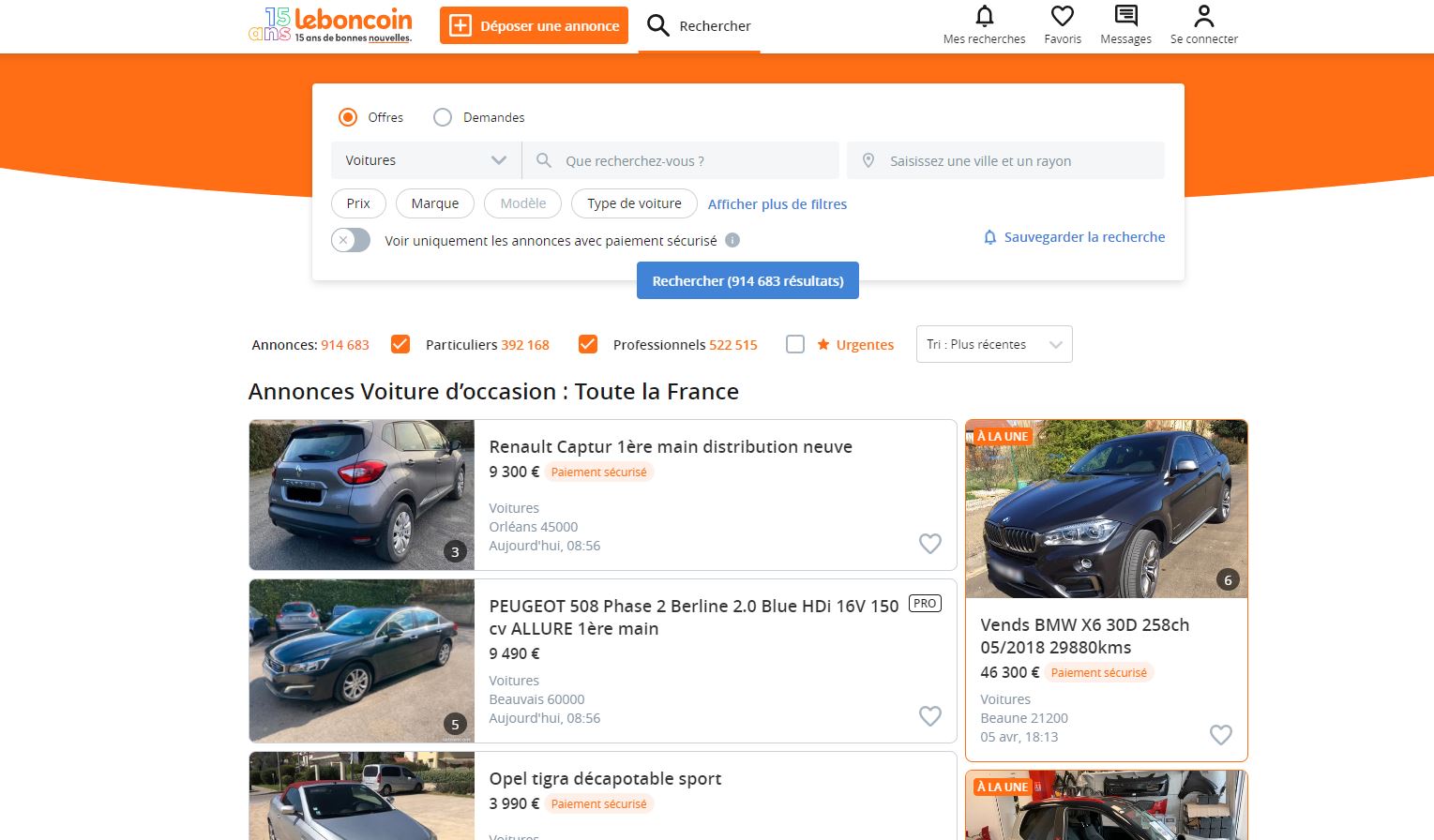This screenshot has width=1434, height=840.
Task: Uncheck the Particuliers checkbox
Action: (400, 344)
